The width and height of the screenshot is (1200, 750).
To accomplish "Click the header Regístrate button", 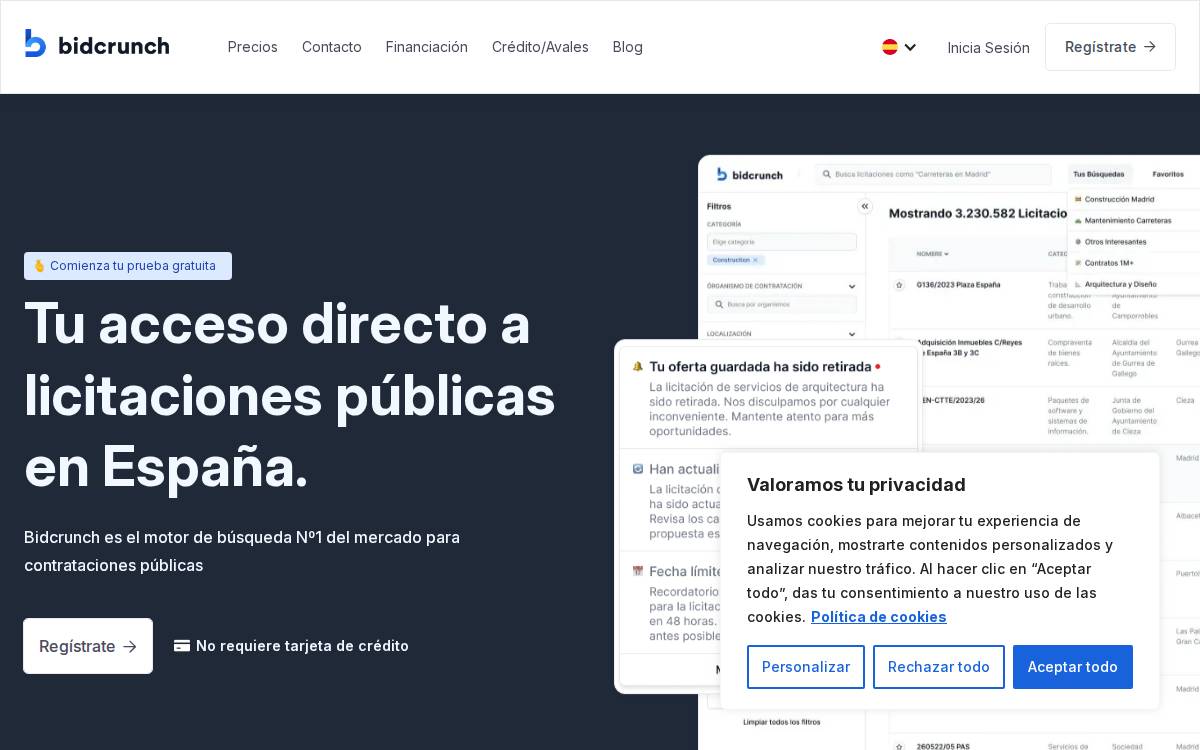I will click(1110, 47).
